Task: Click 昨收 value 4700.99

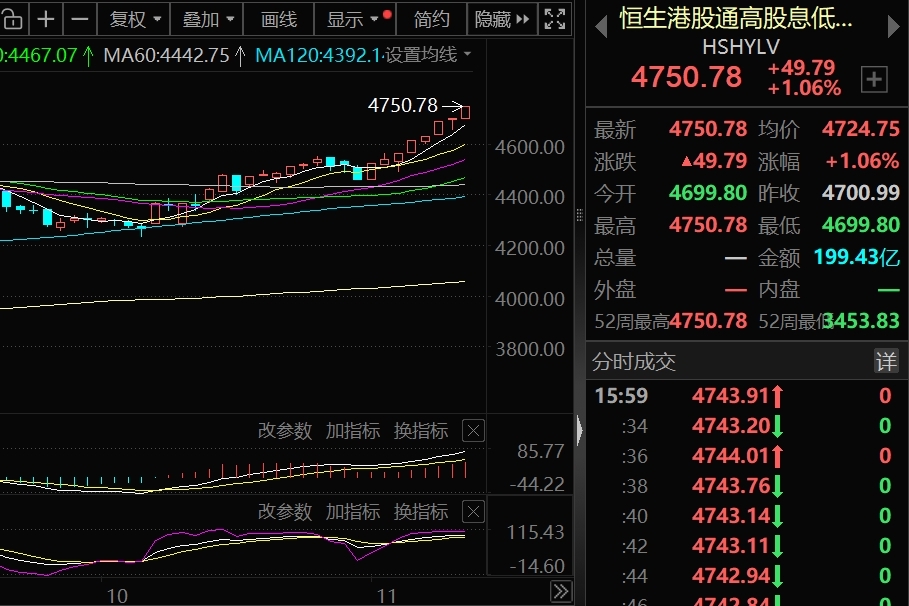Action: (860, 193)
